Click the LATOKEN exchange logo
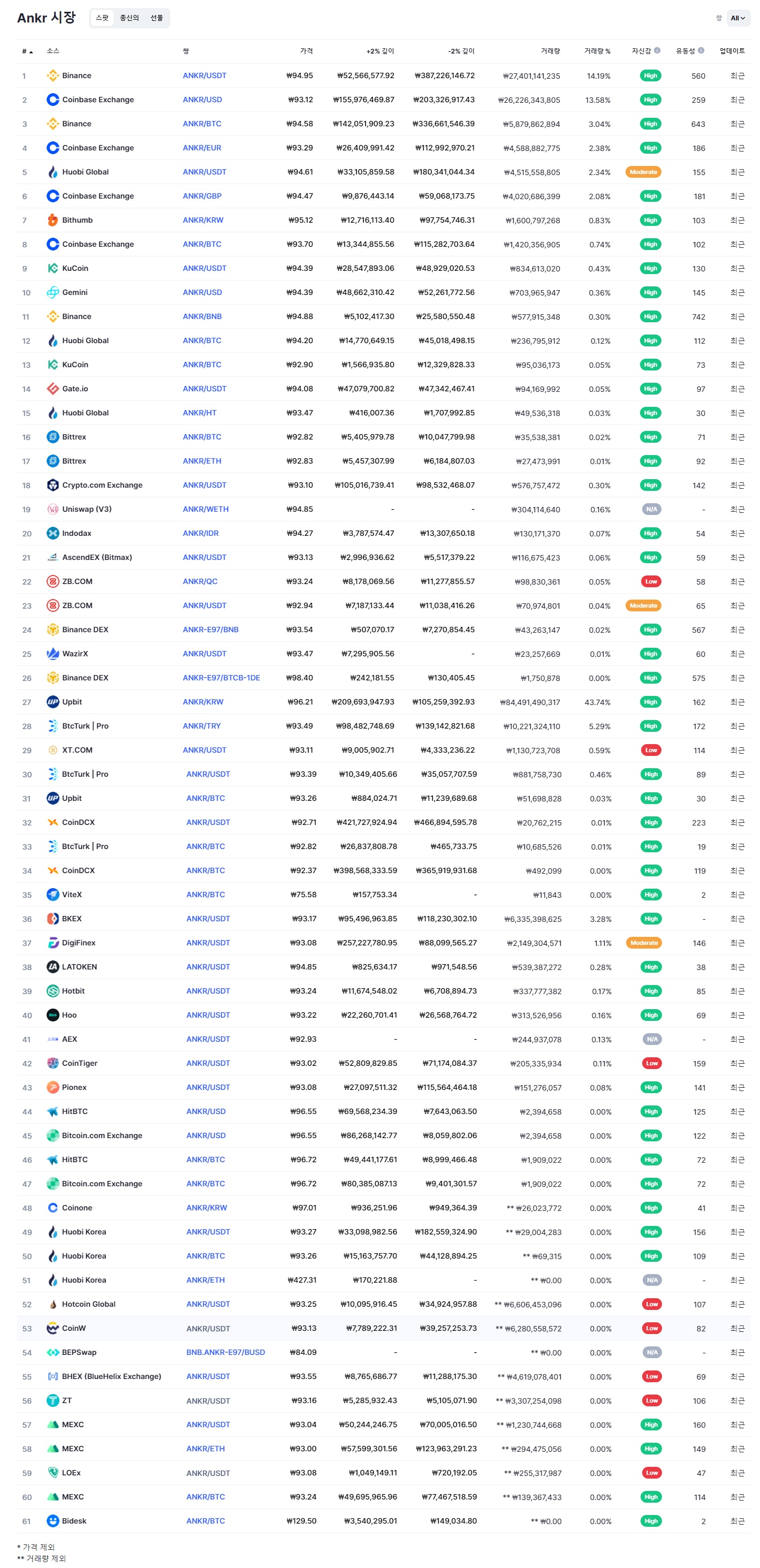 tap(53, 967)
